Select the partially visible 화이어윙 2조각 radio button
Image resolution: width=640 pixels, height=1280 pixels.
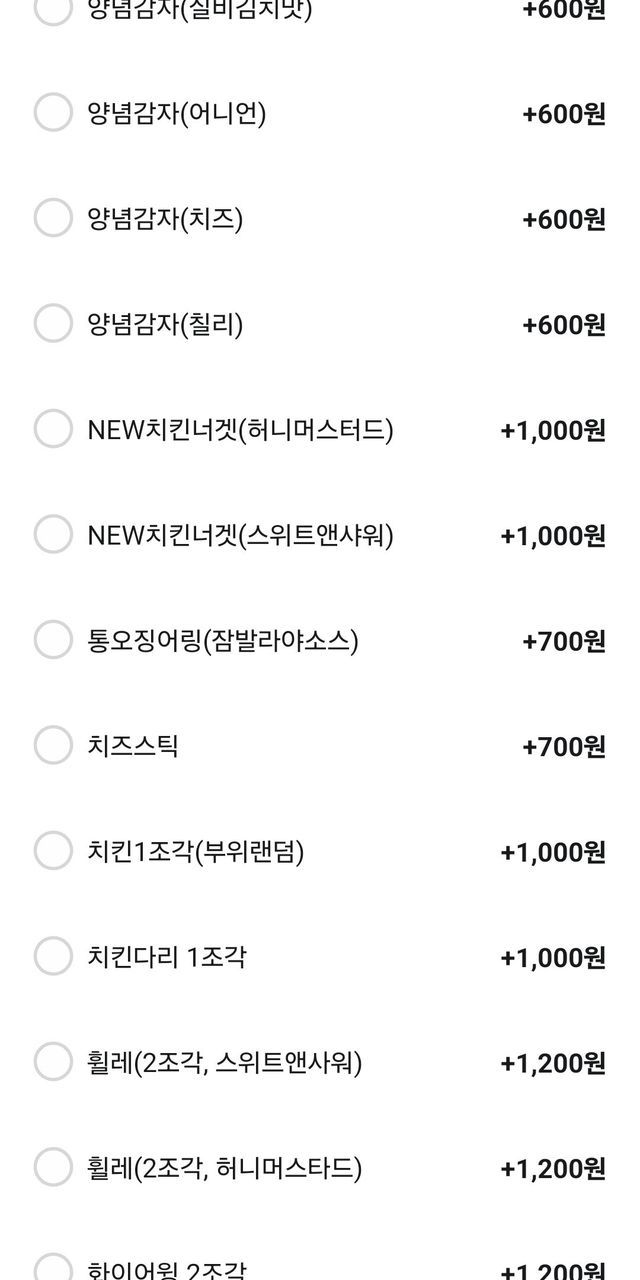(x=53, y=1268)
